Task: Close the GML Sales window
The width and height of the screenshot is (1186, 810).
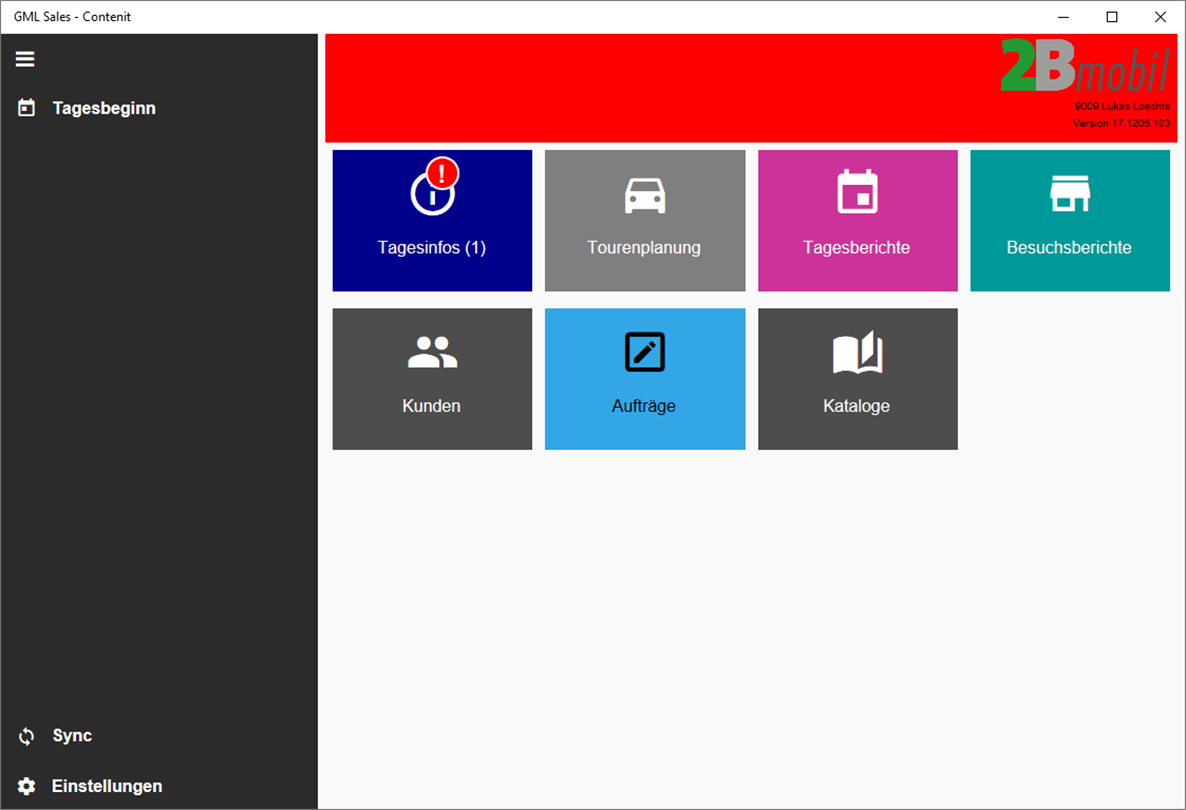Action: click(x=1160, y=17)
